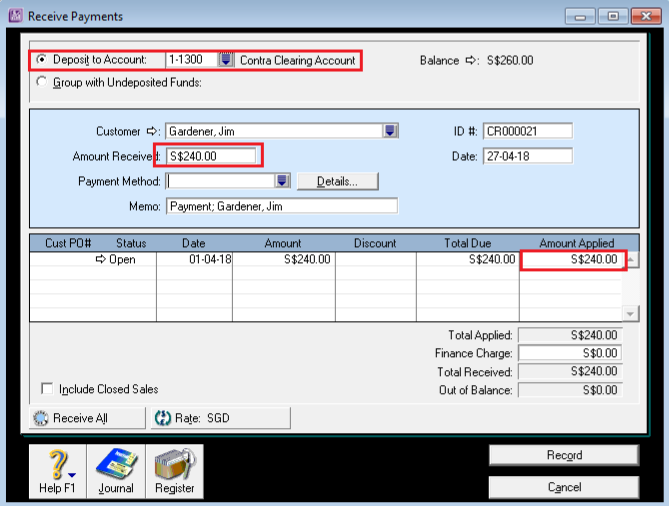Click the Total Applied value
This screenshot has height=506, width=669.
click(570, 335)
